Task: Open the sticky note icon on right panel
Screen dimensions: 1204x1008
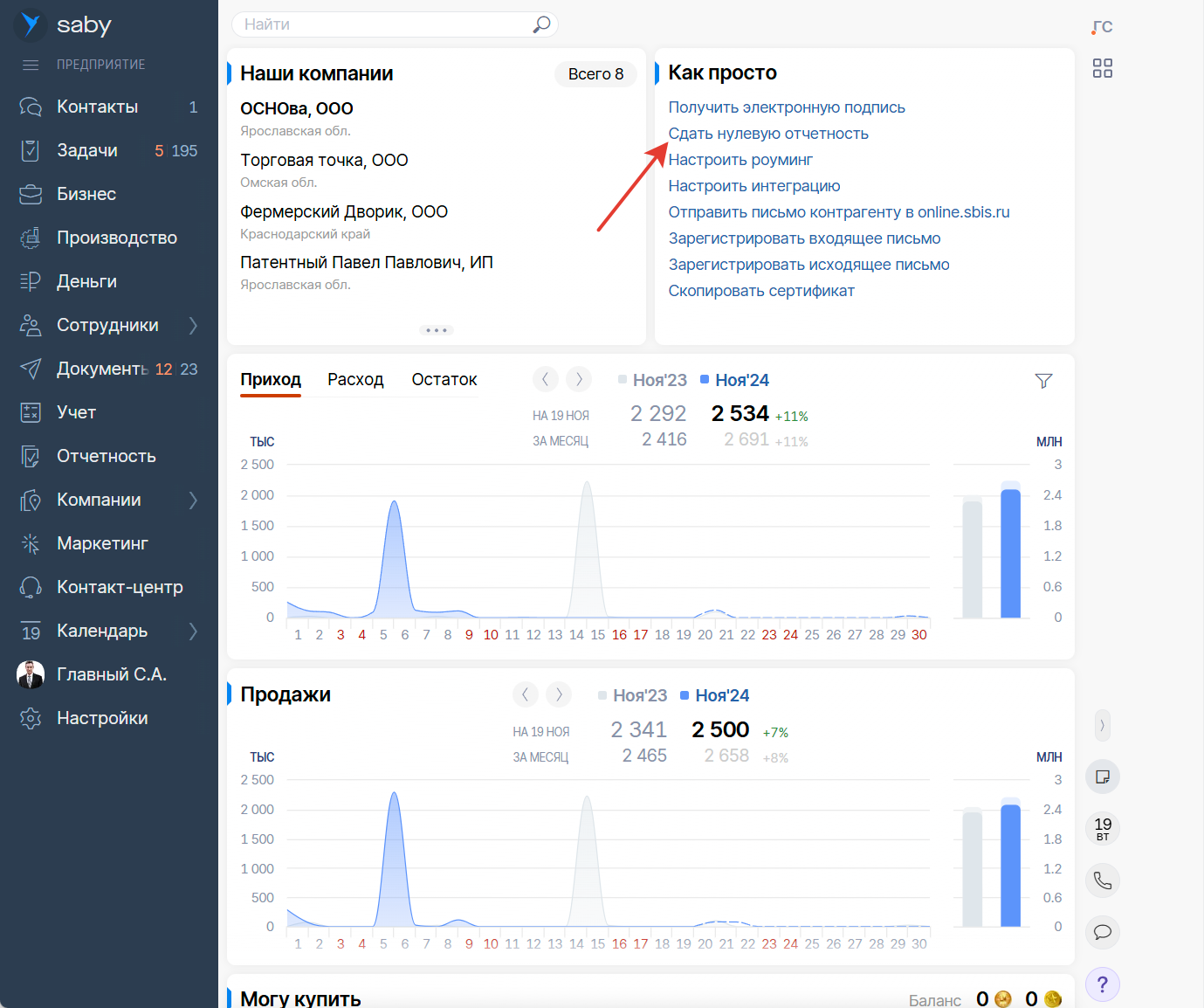Action: point(1103,777)
